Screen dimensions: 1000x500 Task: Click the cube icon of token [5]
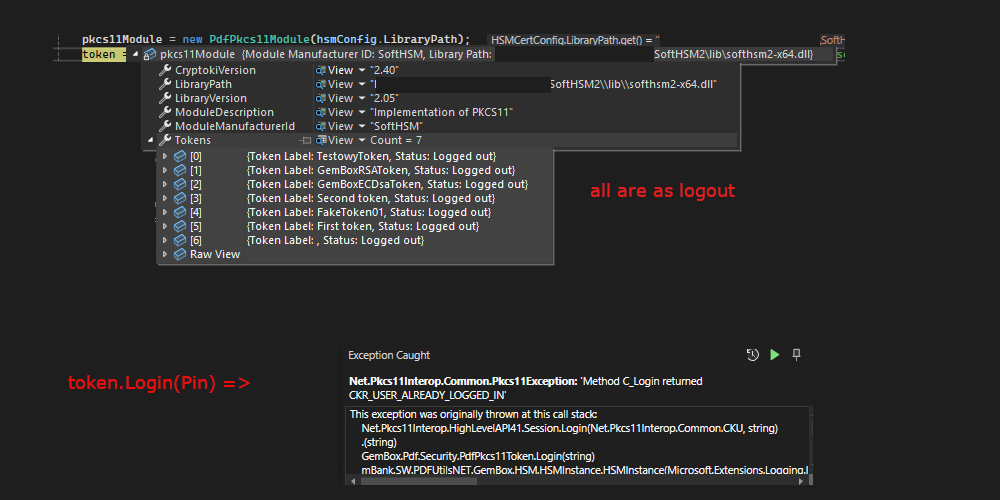click(x=180, y=226)
